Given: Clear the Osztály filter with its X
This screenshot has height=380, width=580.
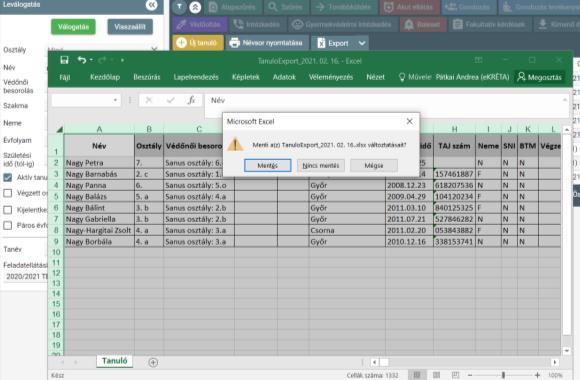Looking at the screenshot, I should coord(155,49).
